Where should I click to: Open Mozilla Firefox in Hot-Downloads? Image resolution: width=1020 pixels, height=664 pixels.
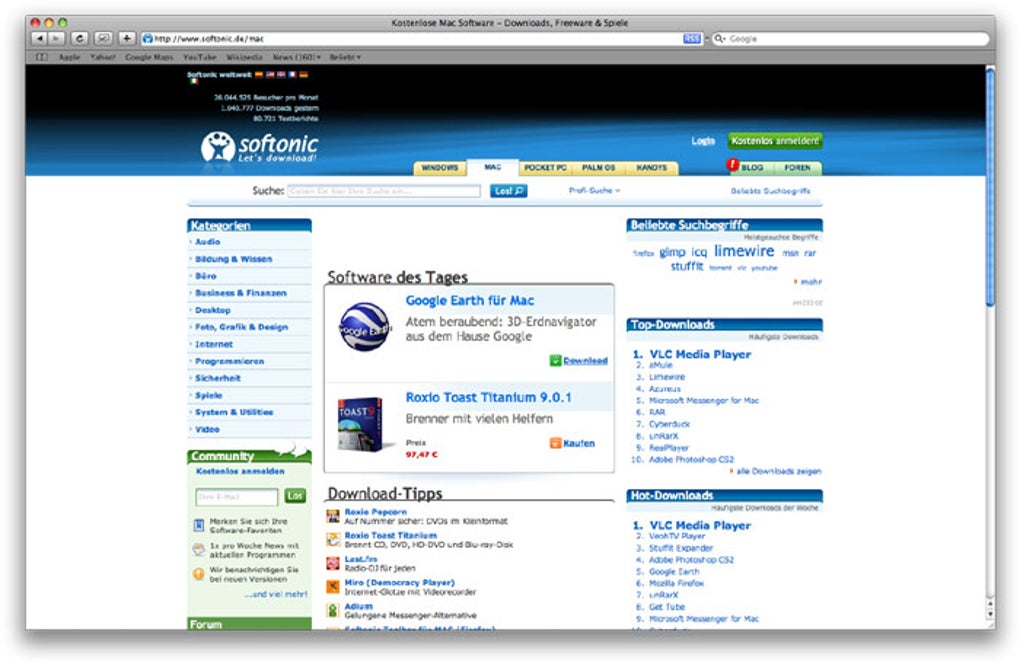pos(677,583)
